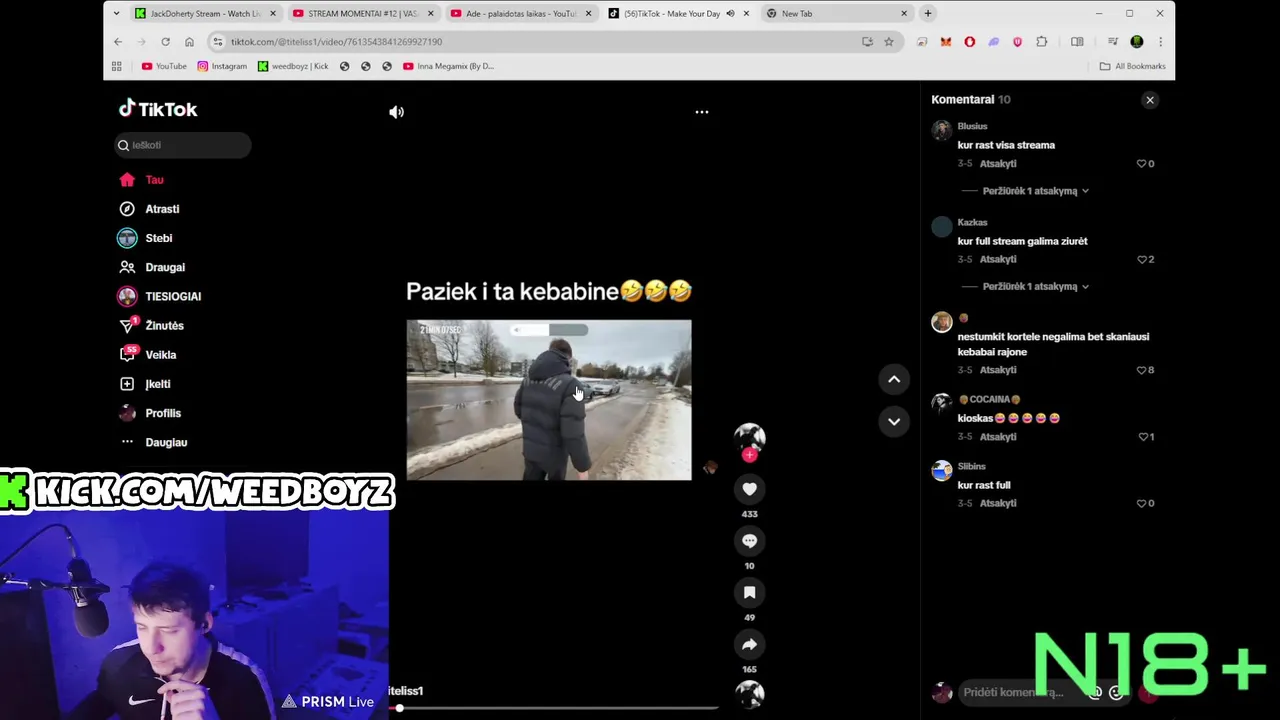Viewport: 1280px width, 720px height.
Task: Open the TIESIOGIAI live page
Action: tap(173, 296)
